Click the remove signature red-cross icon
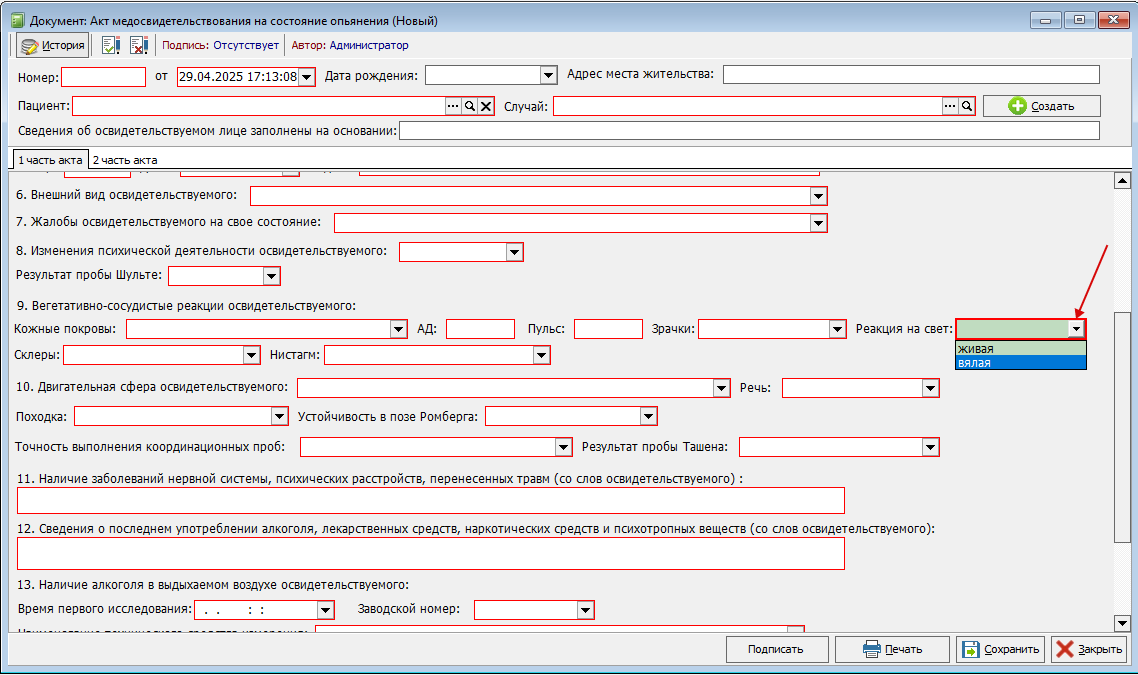 (139, 45)
